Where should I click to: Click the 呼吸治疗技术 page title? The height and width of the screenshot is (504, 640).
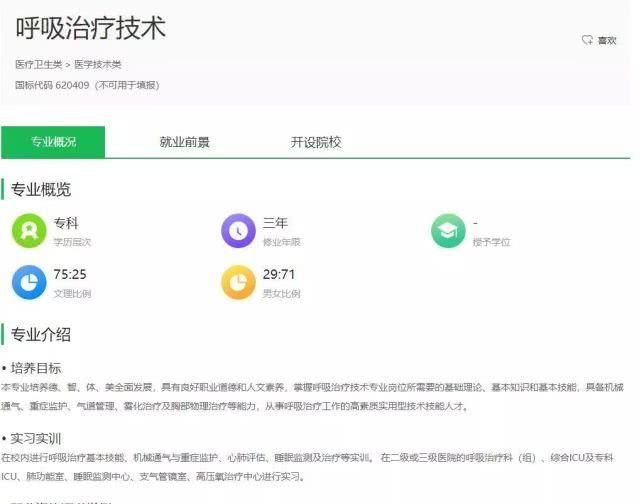[91, 28]
